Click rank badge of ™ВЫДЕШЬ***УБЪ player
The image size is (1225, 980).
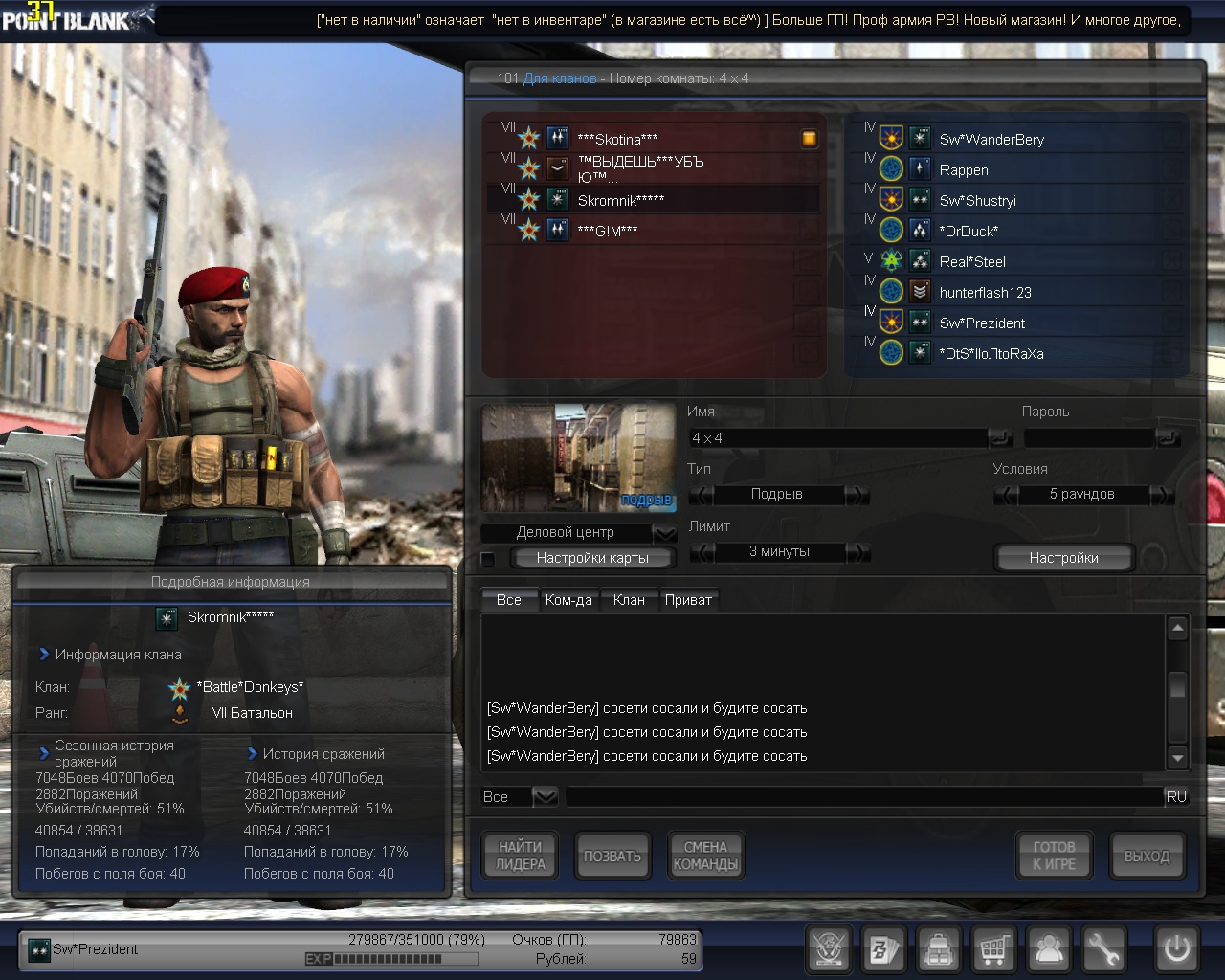pos(558,169)
